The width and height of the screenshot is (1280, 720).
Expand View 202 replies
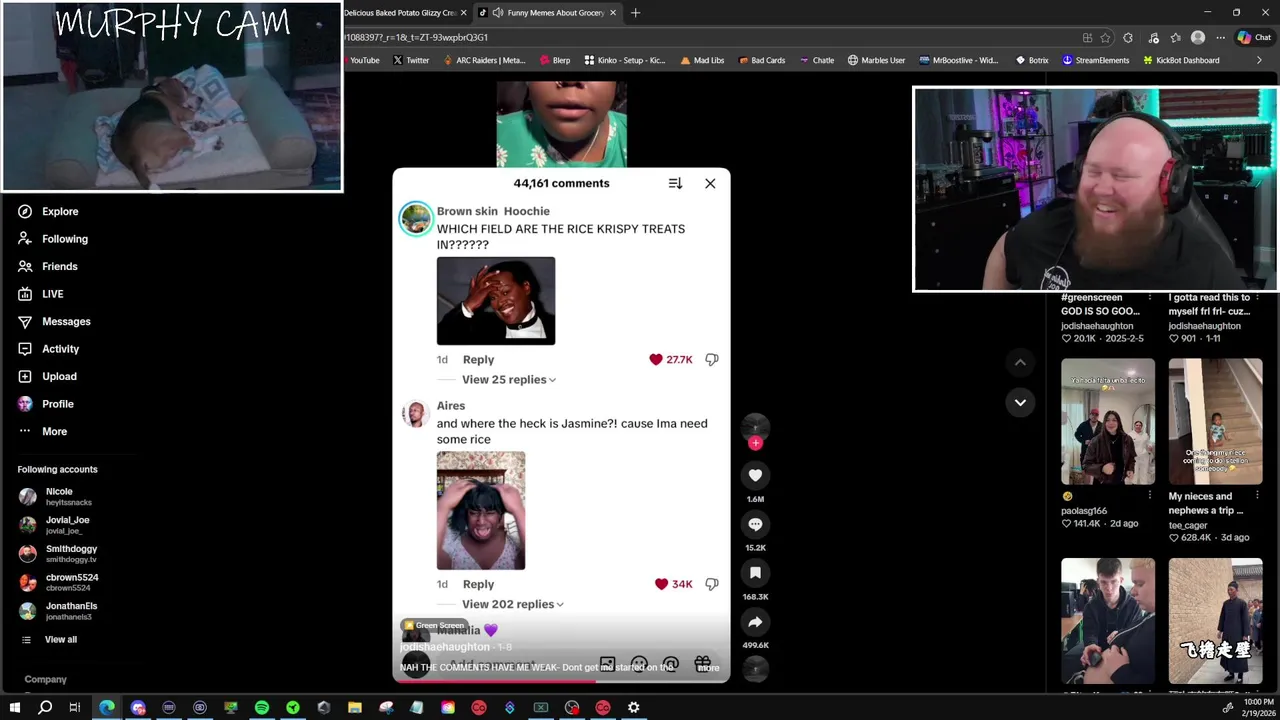pyautogui.click(x=513, y=604)
